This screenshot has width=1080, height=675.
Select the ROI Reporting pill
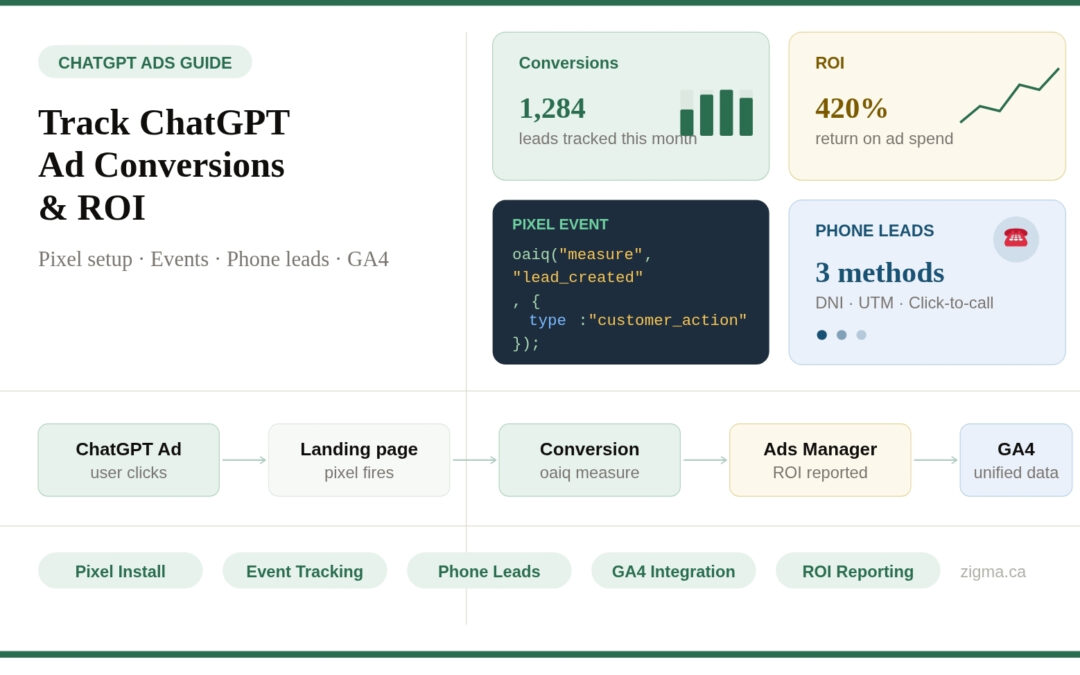pyautogui.click(x=858, y=571)
